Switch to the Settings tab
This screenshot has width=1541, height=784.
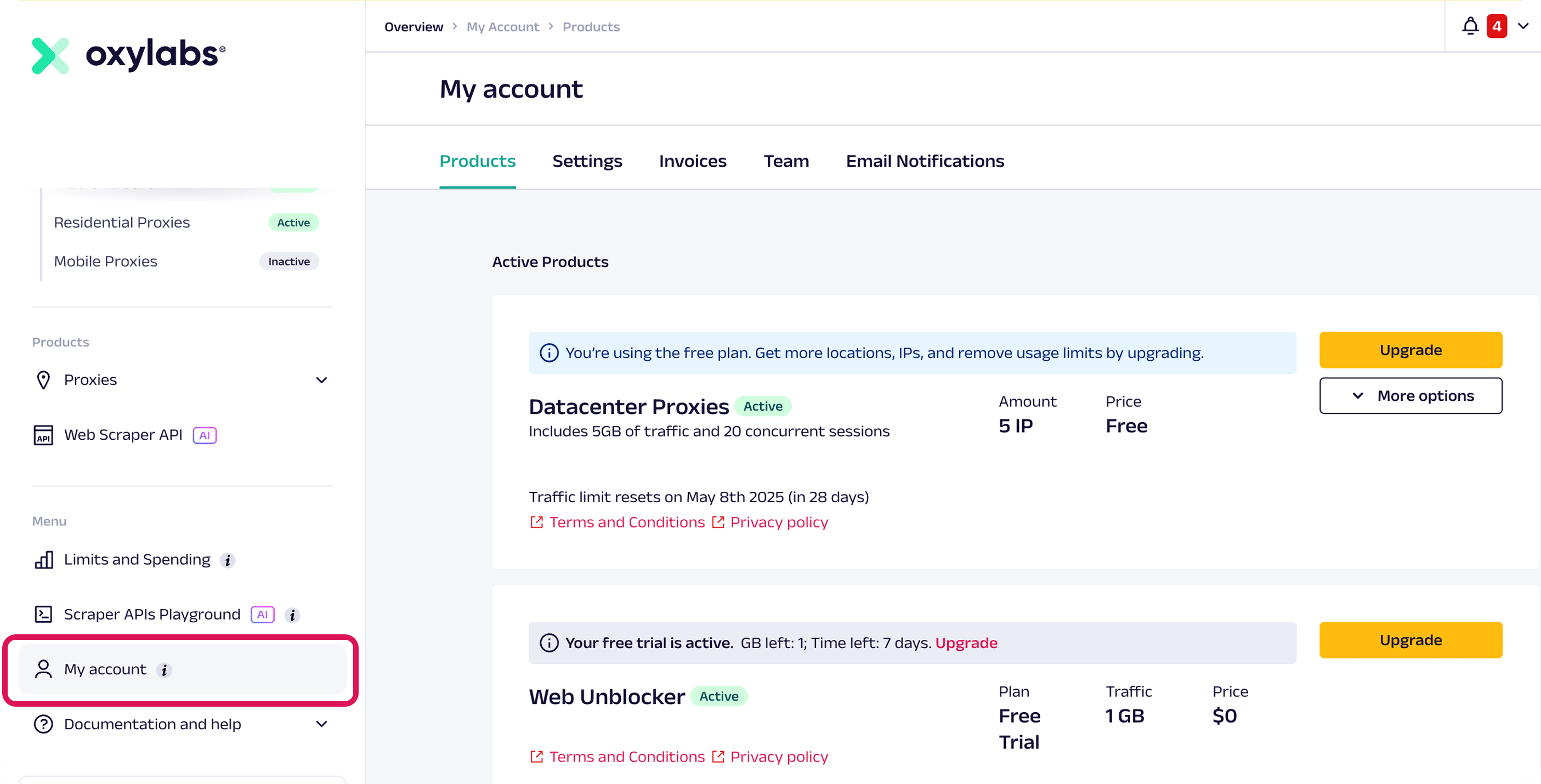point(587,162)
